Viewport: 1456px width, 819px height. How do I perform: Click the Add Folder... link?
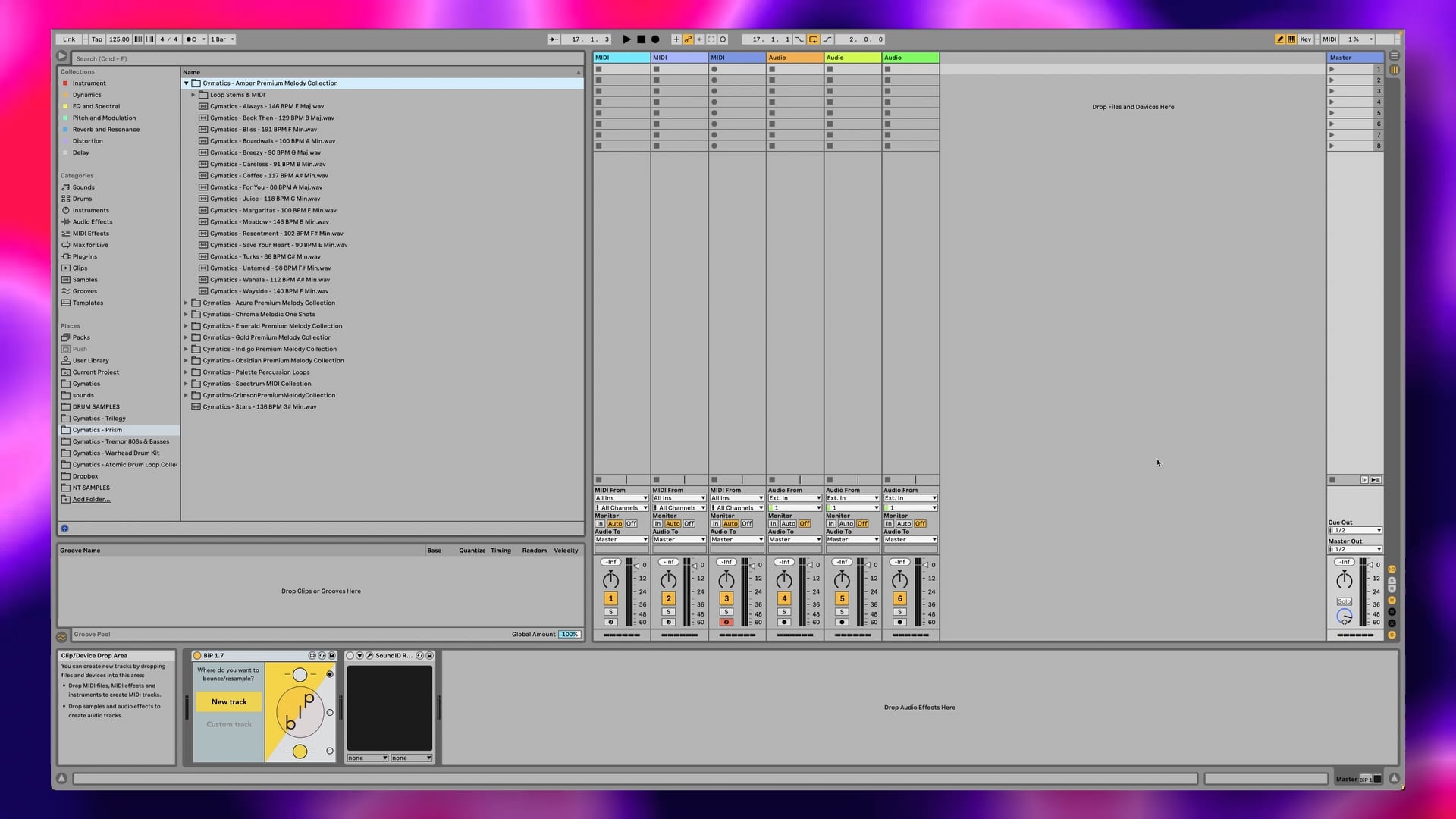point(92,500)
